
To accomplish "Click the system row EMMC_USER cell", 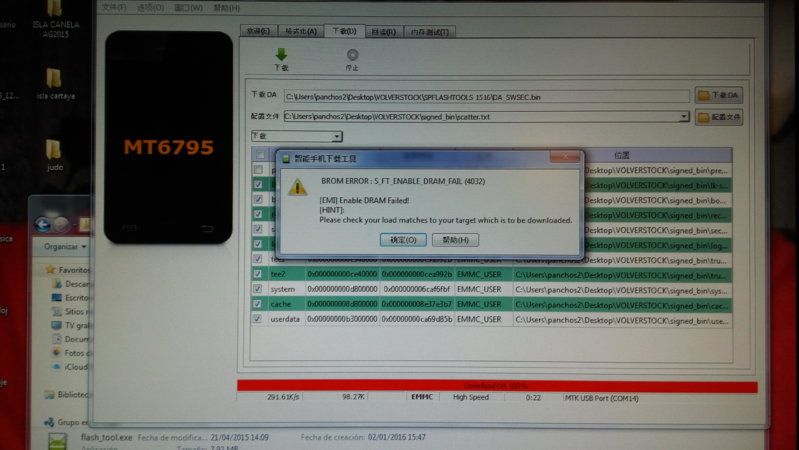I will tap(479, 289).
